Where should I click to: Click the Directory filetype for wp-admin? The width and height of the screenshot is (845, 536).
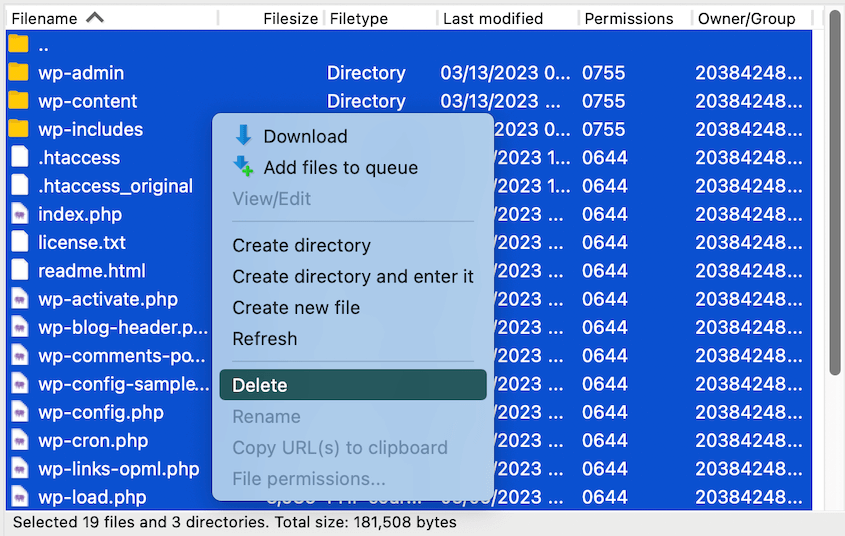[x=366, y=73]
